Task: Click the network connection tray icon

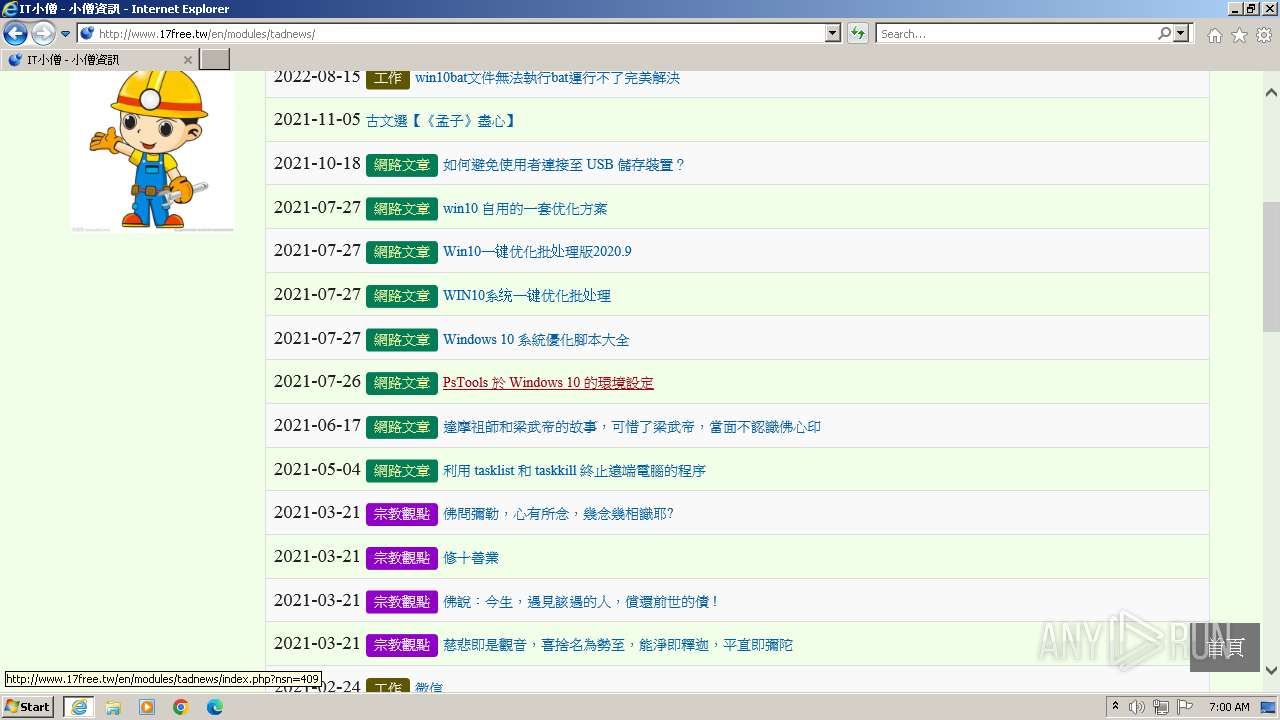Action: tap(1161, 707)
